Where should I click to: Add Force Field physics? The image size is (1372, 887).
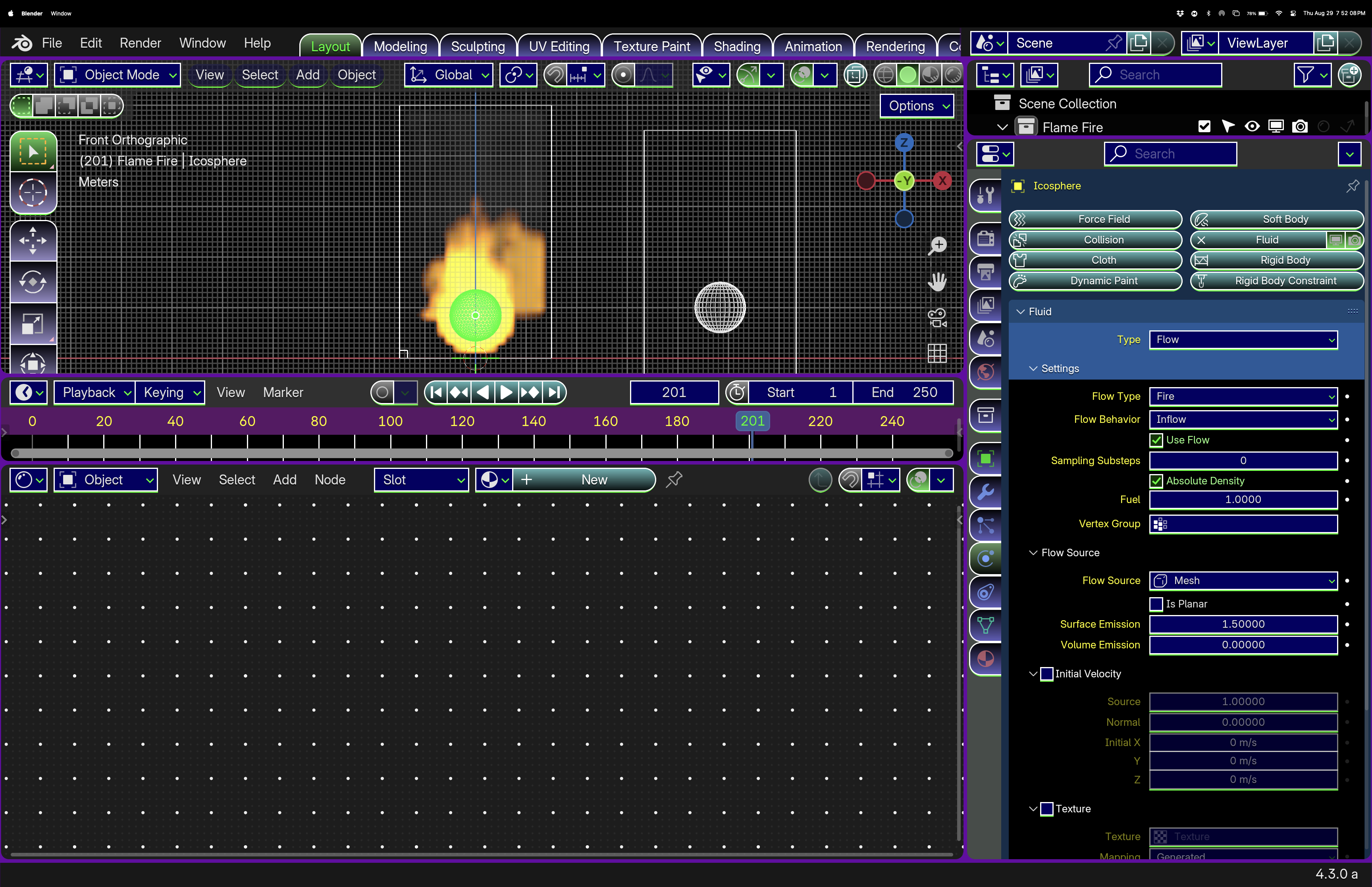(1095, 220)
